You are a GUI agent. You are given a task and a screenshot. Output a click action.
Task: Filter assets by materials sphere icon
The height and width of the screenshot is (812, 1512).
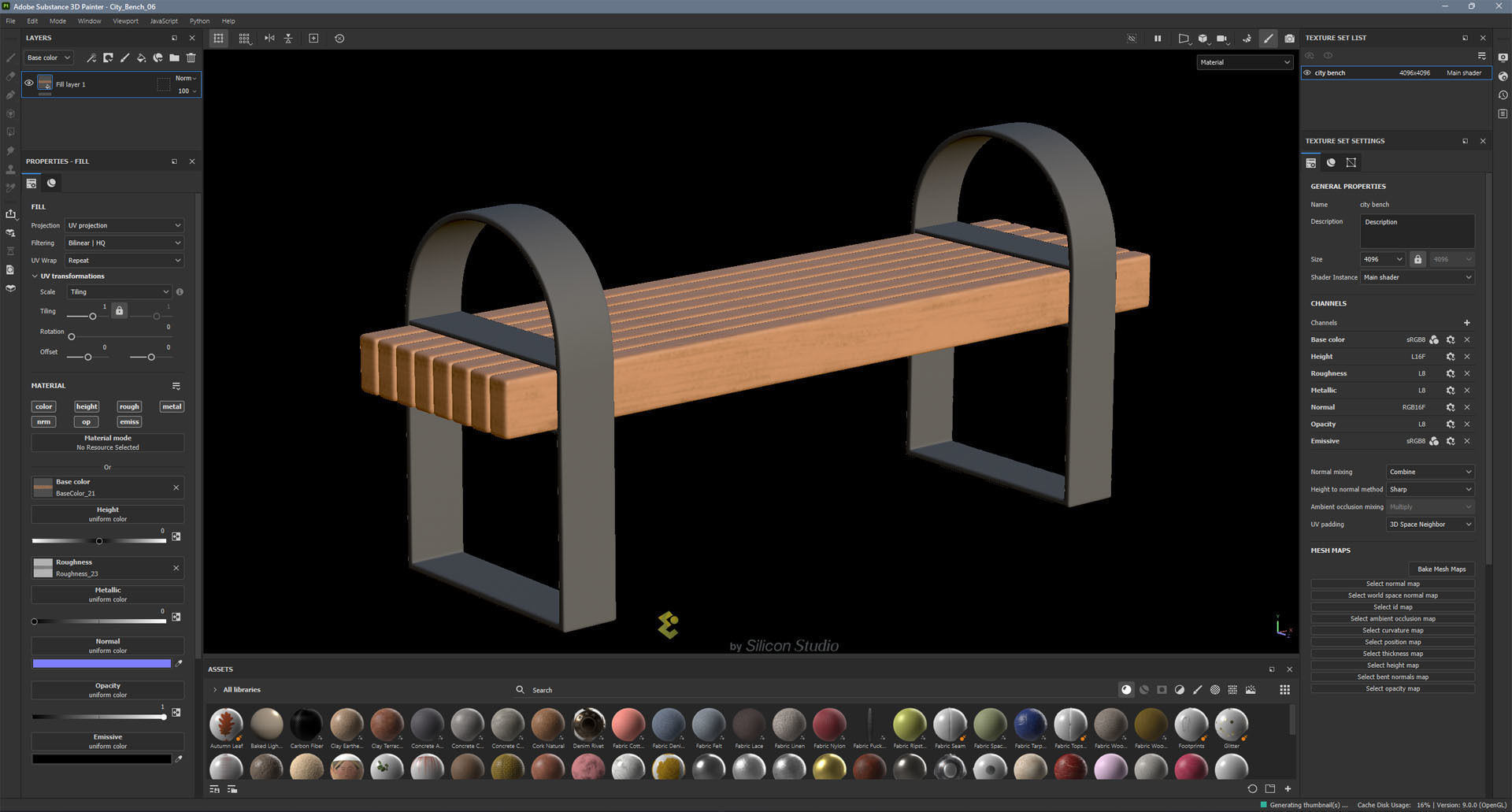click(1126, 690)
